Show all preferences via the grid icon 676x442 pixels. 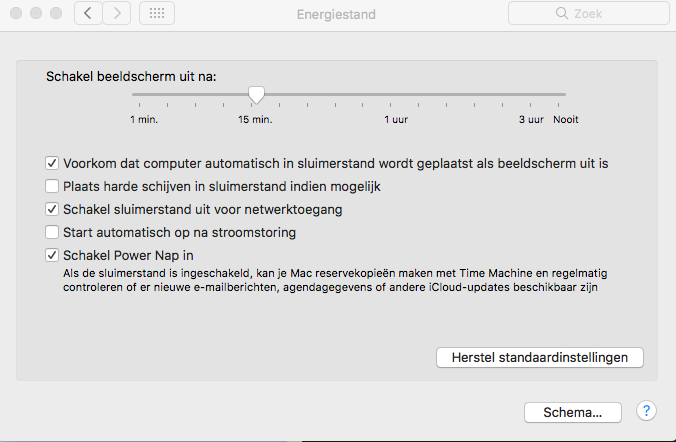tap(157, 14)
